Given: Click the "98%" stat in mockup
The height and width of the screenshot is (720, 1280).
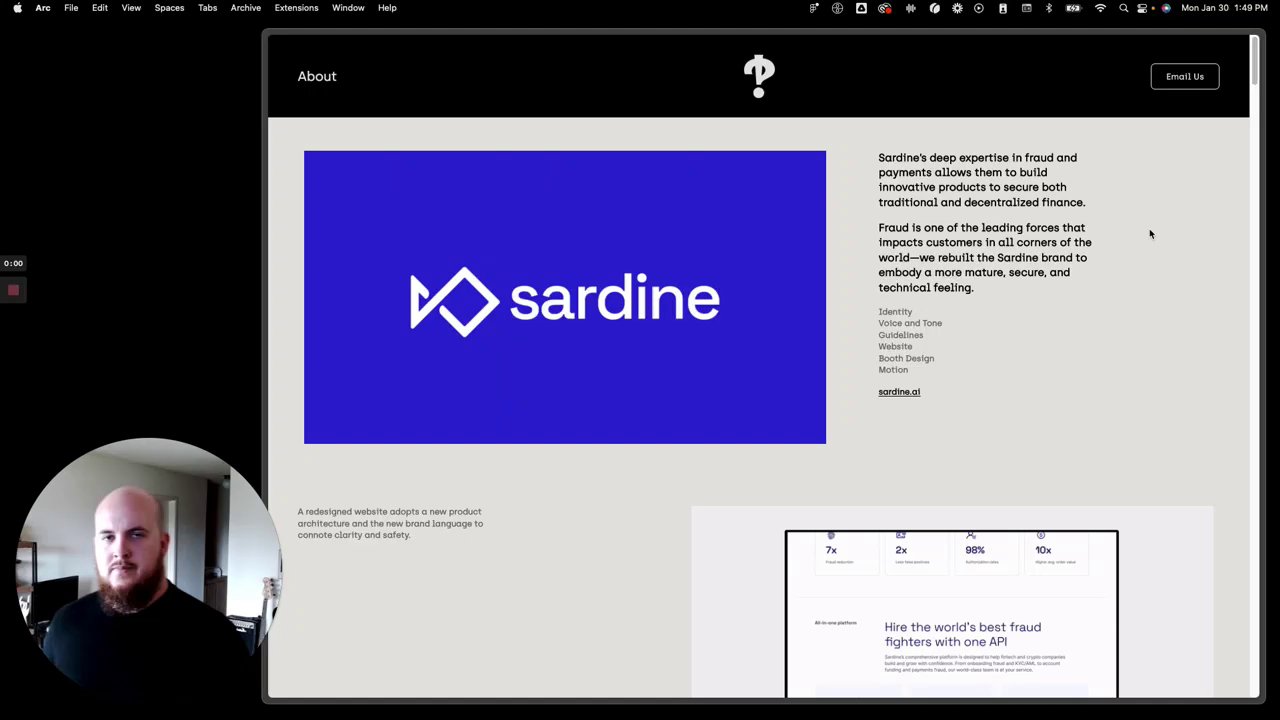Looking at the screenshot, I should [x=975, y=550].
